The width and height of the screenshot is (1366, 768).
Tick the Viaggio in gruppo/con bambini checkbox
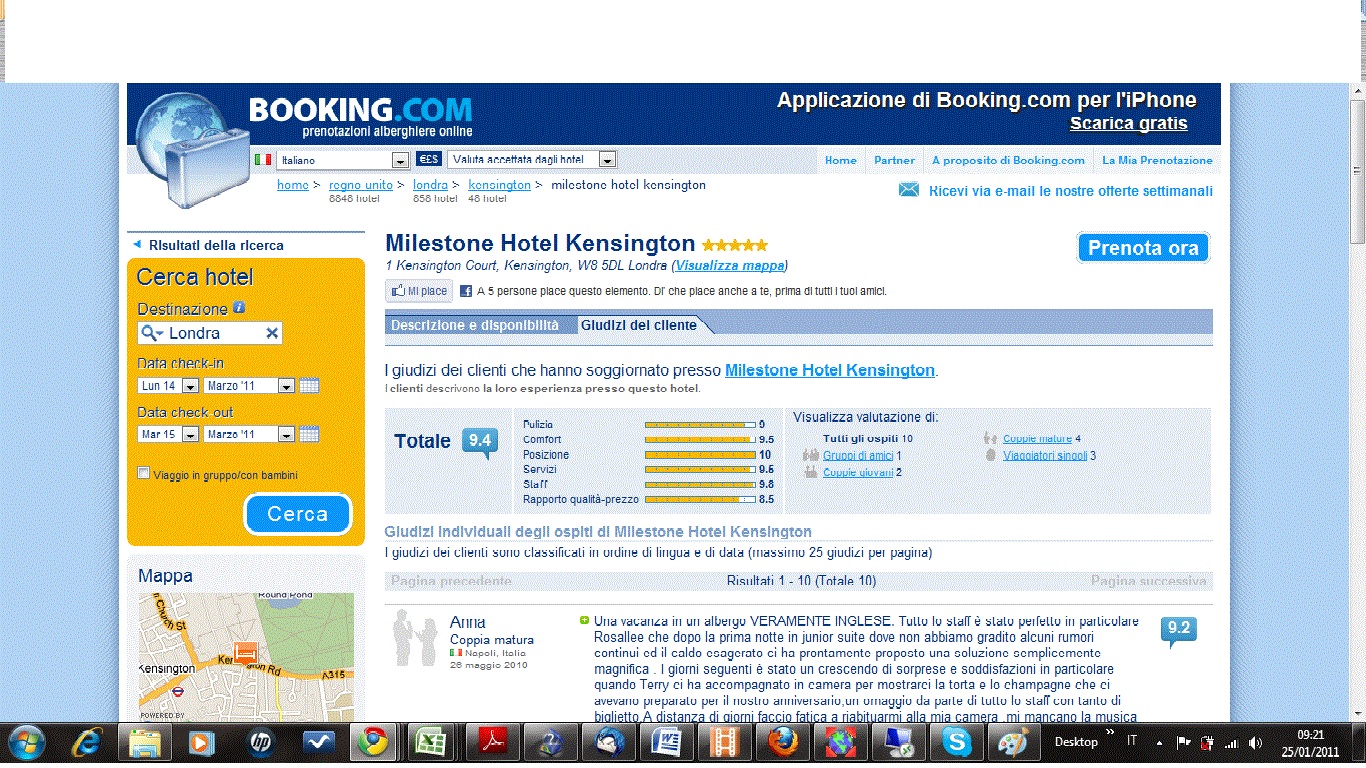[x=144, y=474]
